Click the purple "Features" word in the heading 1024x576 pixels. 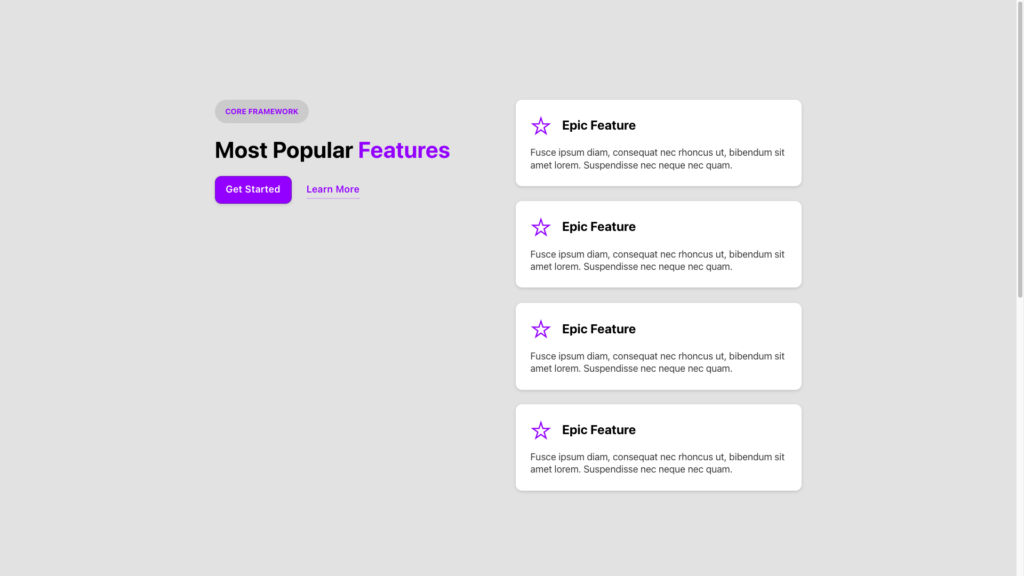(x=404, y=150)
